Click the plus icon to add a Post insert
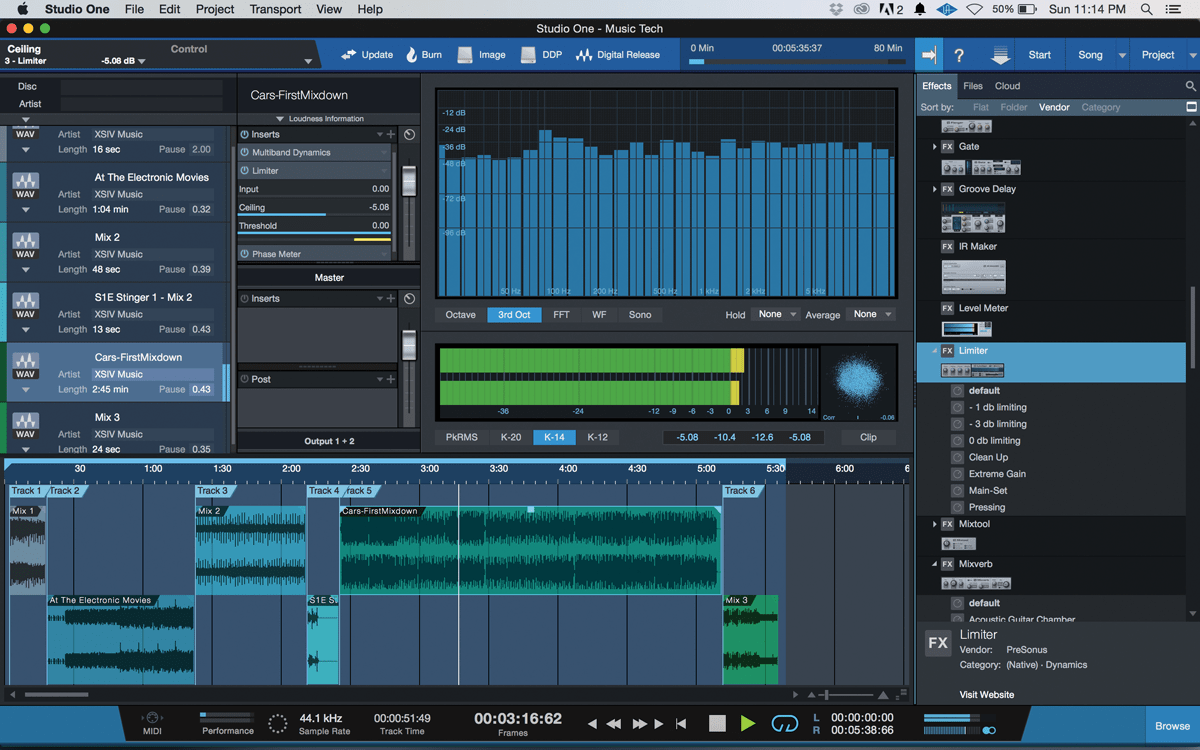 (391, 379)
